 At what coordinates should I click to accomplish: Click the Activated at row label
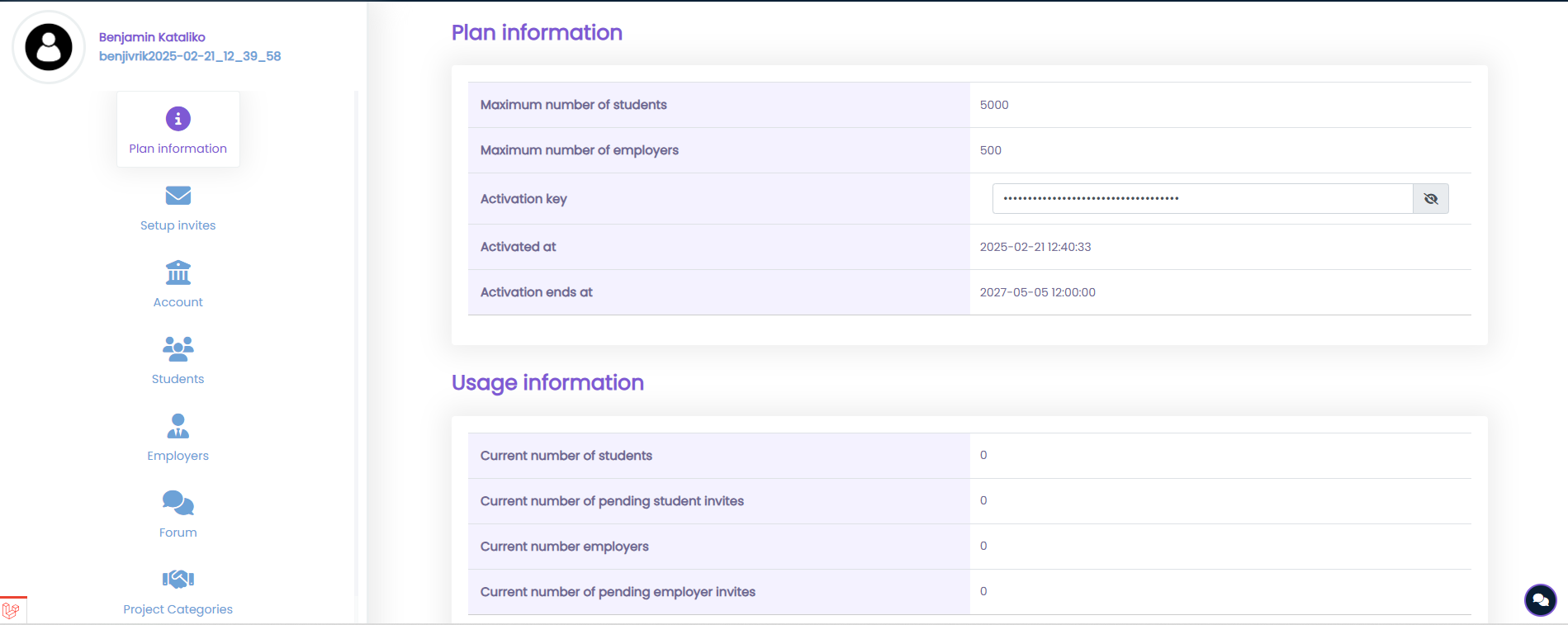click(x=519, y=247)
